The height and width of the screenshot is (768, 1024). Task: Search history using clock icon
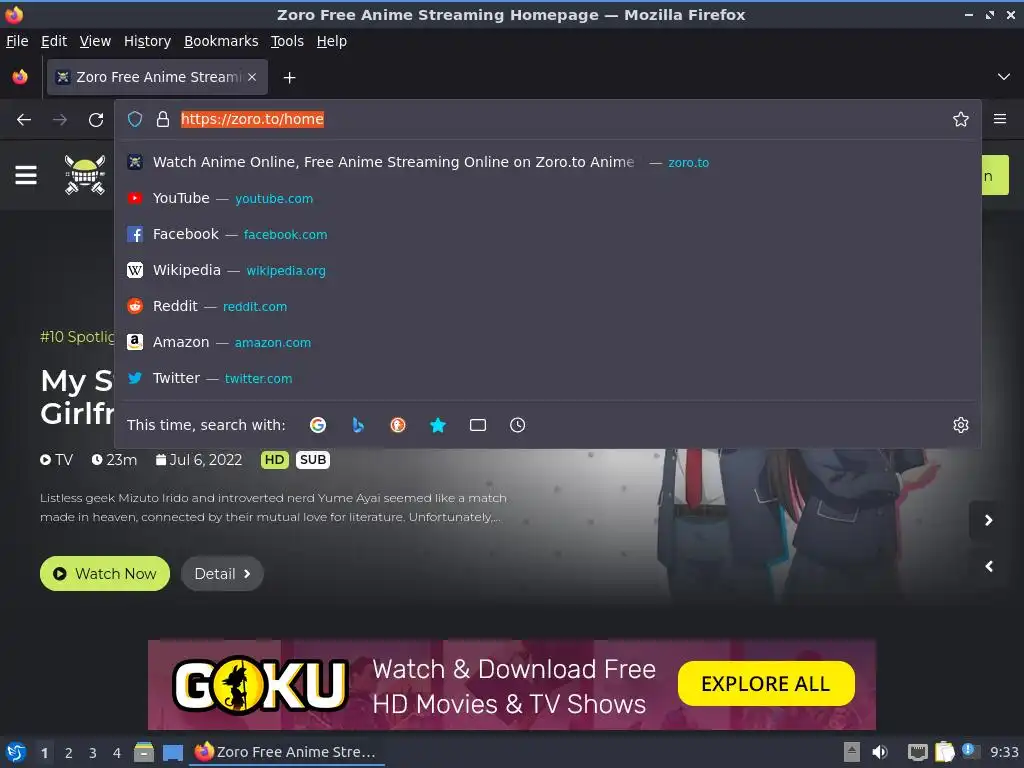click(x=517, y=425)
